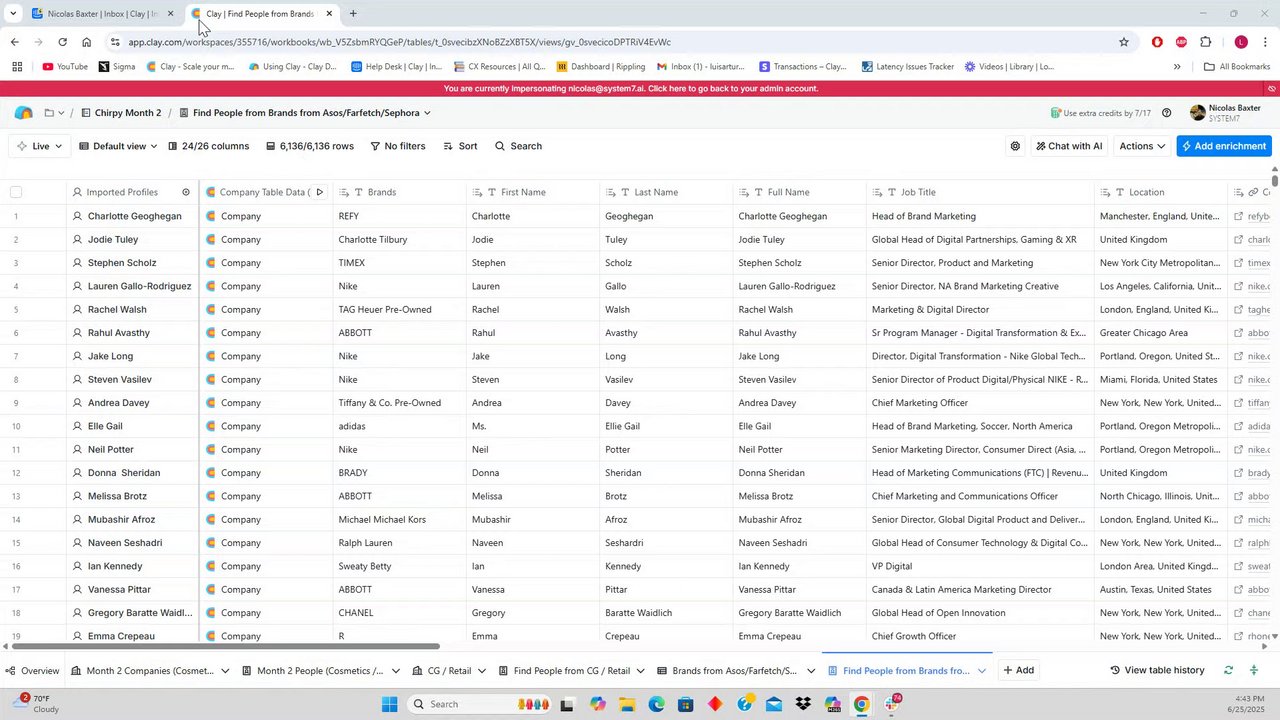Click the Add enrichment button
The width and height of the screenshot is (1280, 720).
tap(1224, 146)
